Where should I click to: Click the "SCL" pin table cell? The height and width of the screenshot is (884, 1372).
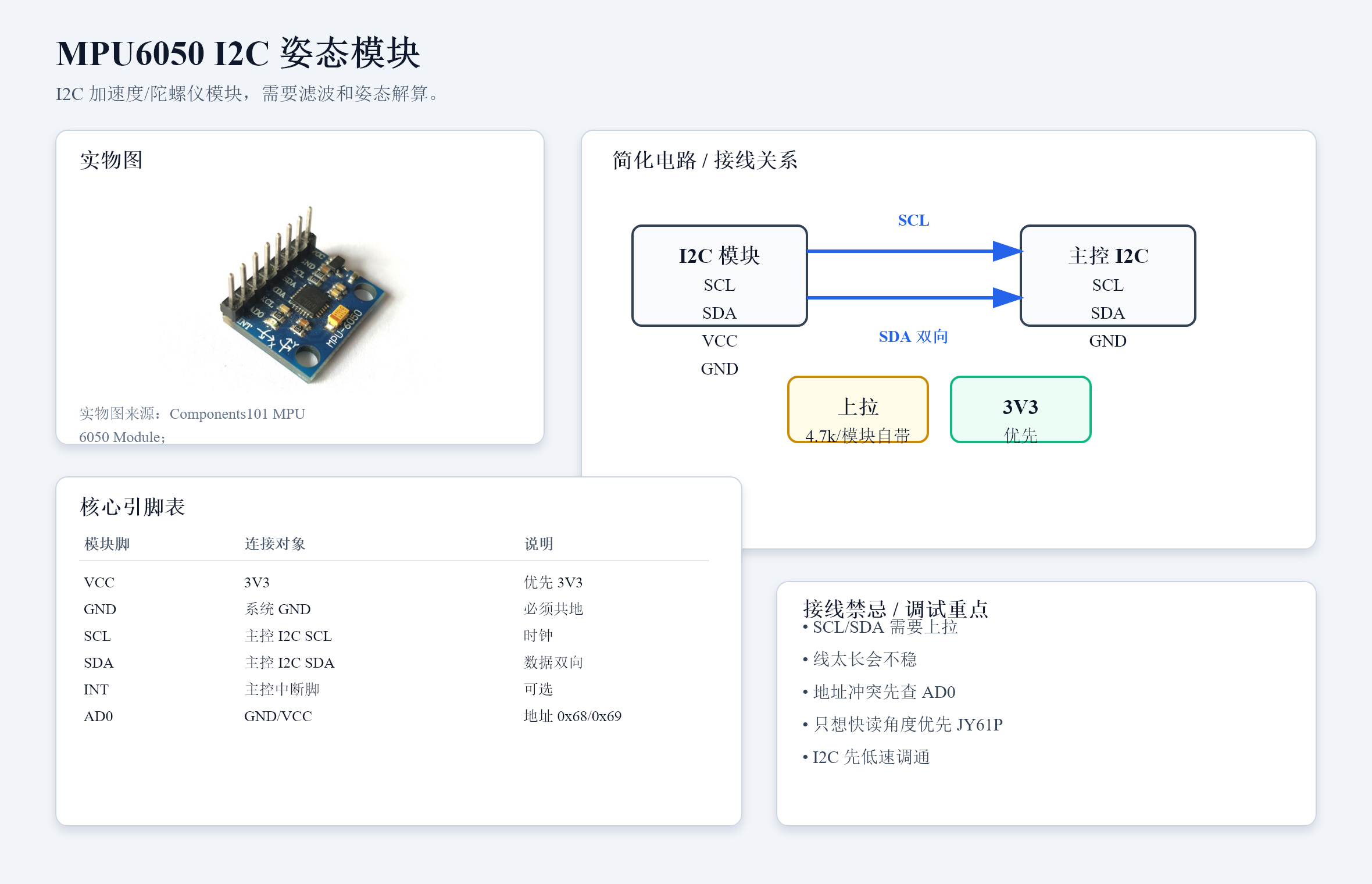[x=97, y=636]
